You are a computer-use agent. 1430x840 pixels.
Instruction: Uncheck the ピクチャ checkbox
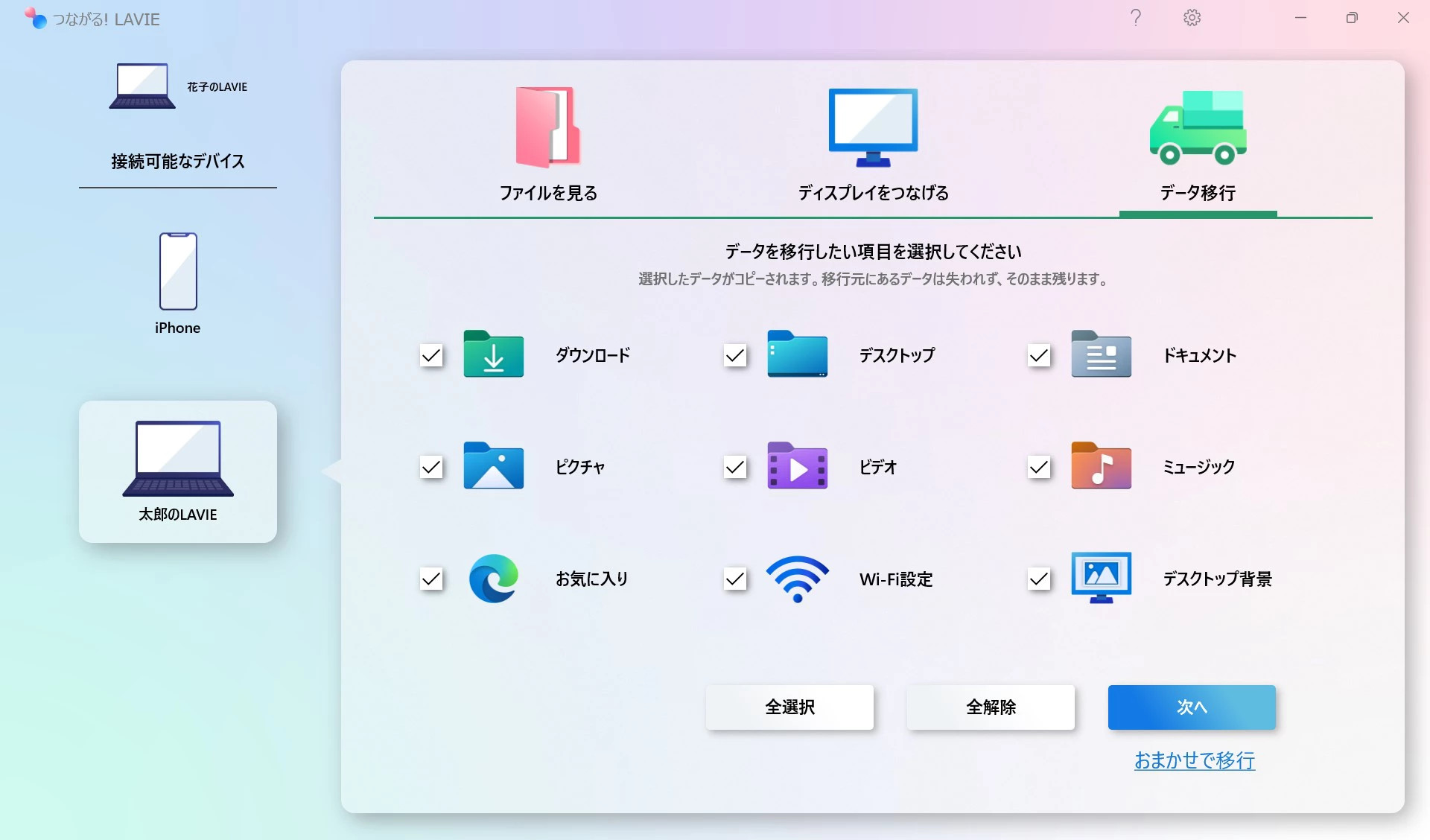tap(431, 467)
